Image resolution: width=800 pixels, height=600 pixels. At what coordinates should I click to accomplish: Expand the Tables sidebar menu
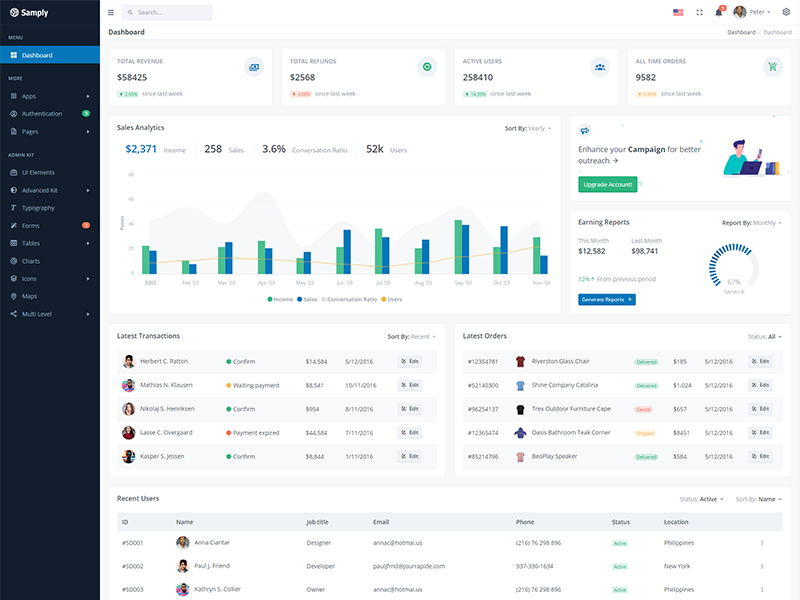point(50,243)
